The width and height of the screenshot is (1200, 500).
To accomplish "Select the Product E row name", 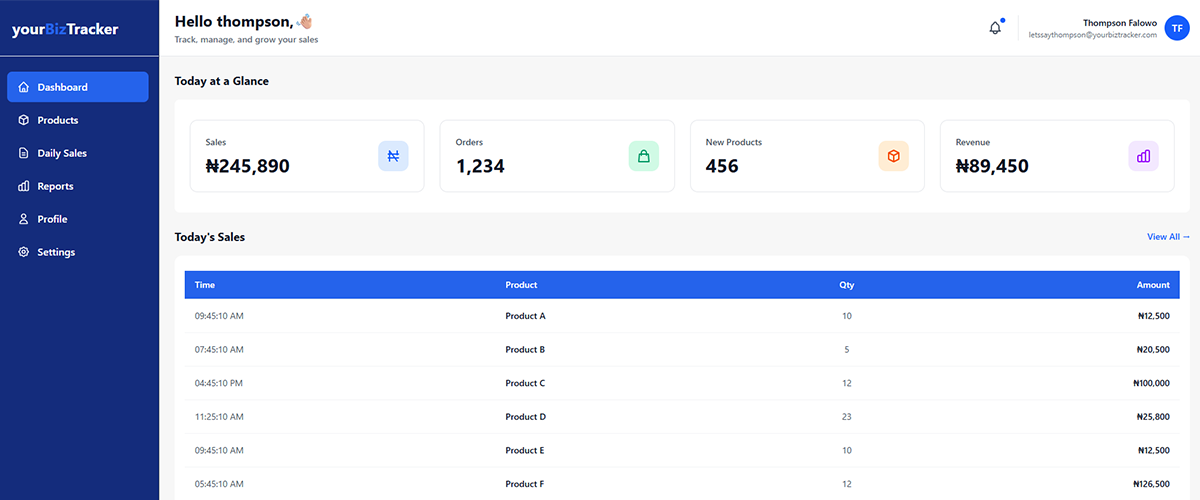I will 525,451.
